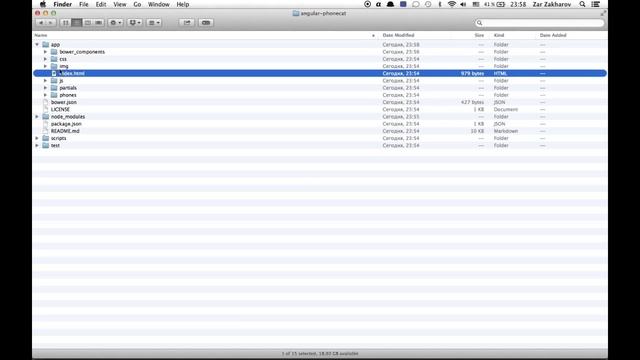Open the Window menu

[x=159, y=4]
